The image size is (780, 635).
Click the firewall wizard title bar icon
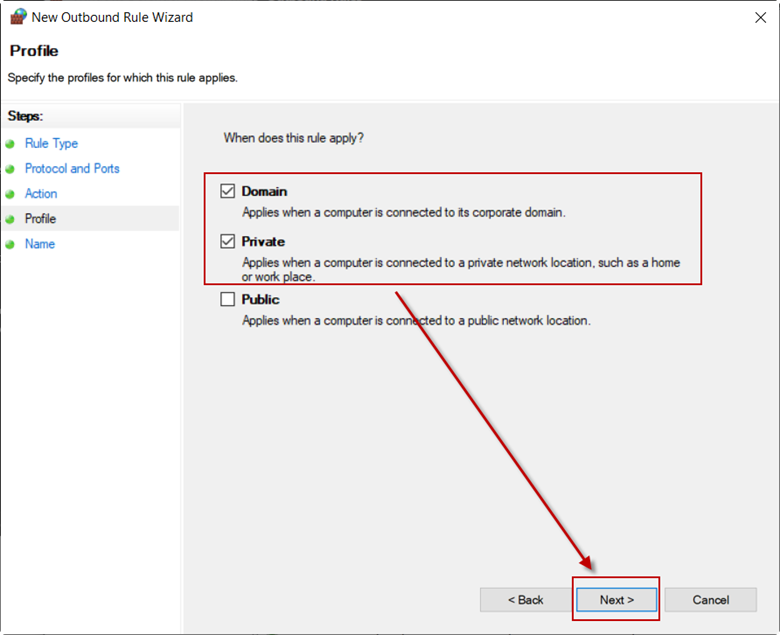tap(18, 17)
